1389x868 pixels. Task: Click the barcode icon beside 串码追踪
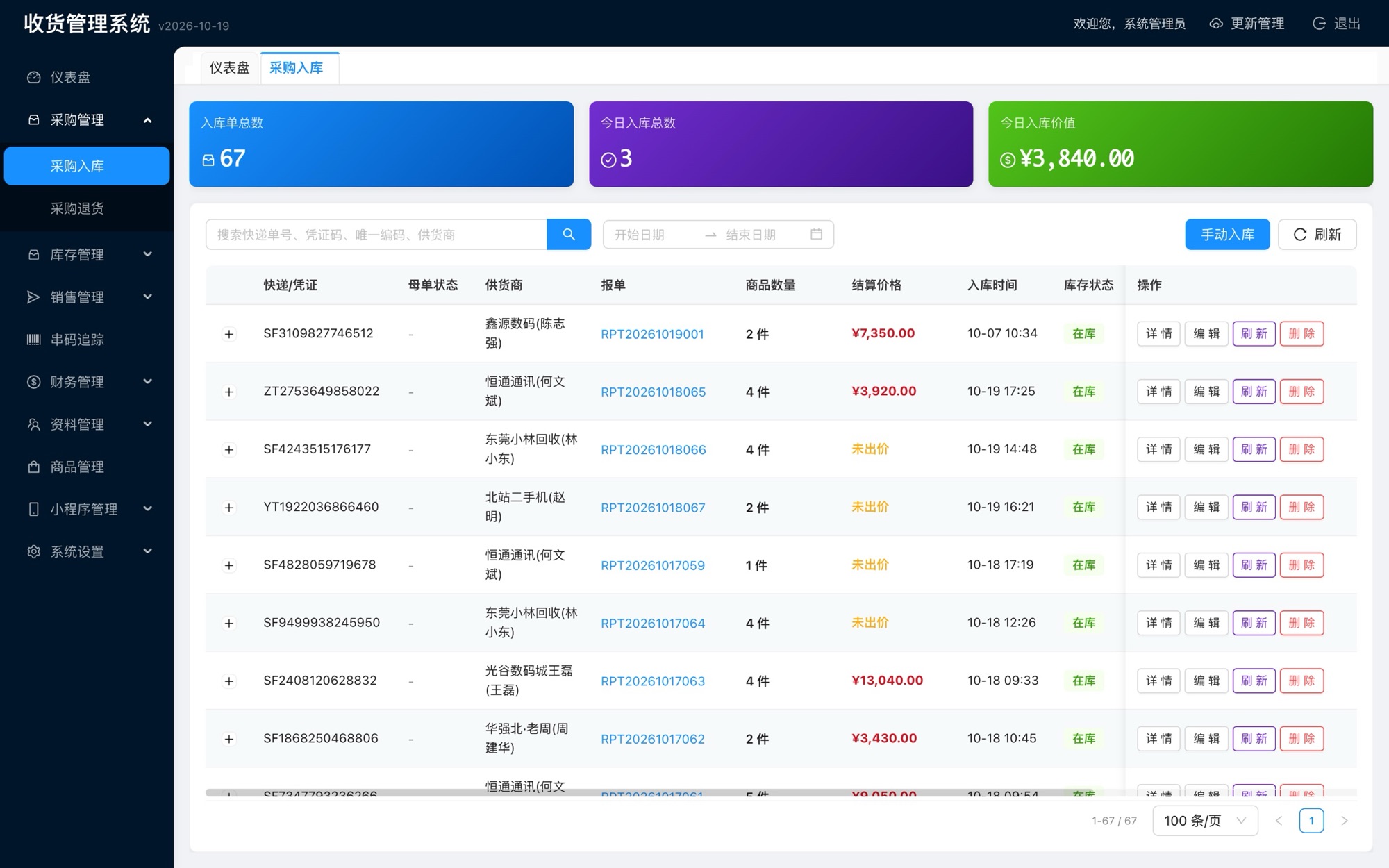[33, 340]
